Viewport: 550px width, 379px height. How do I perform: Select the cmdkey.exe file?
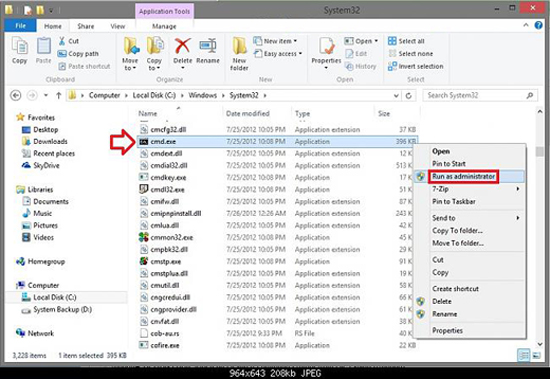coord(168,178)
